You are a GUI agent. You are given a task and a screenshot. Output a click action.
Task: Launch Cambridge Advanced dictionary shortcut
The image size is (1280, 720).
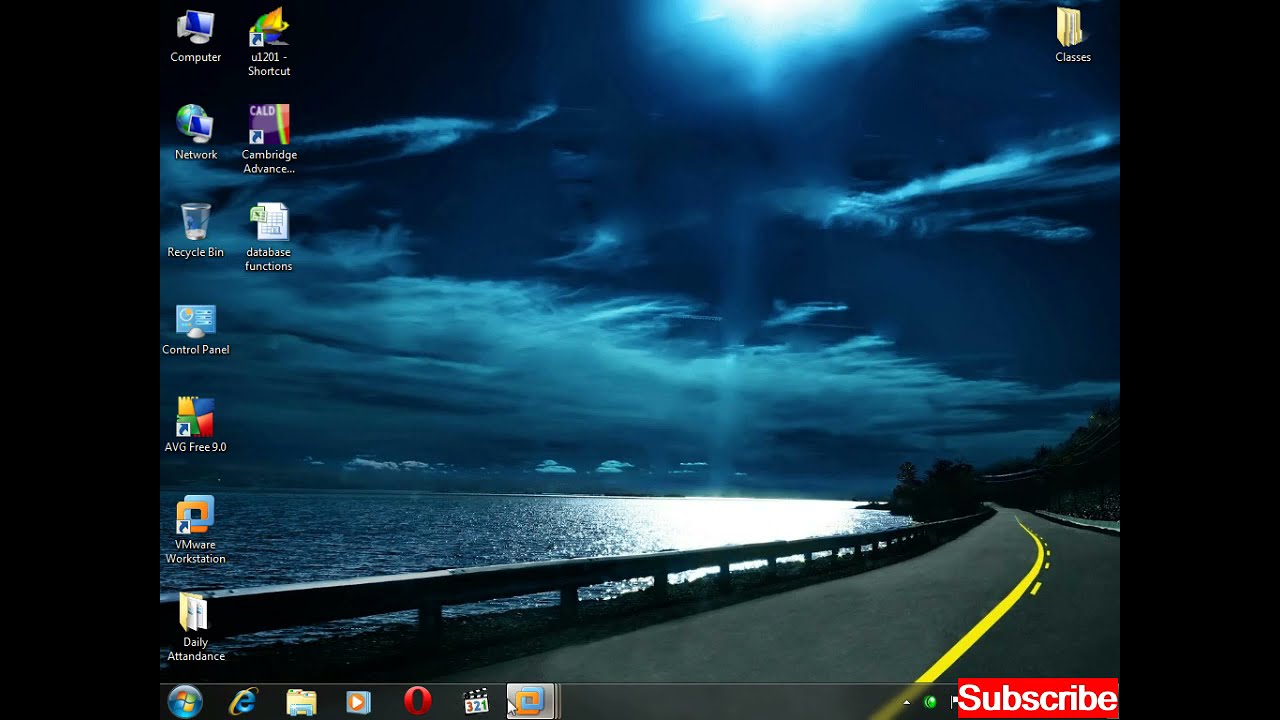click(x=269, y=140)
